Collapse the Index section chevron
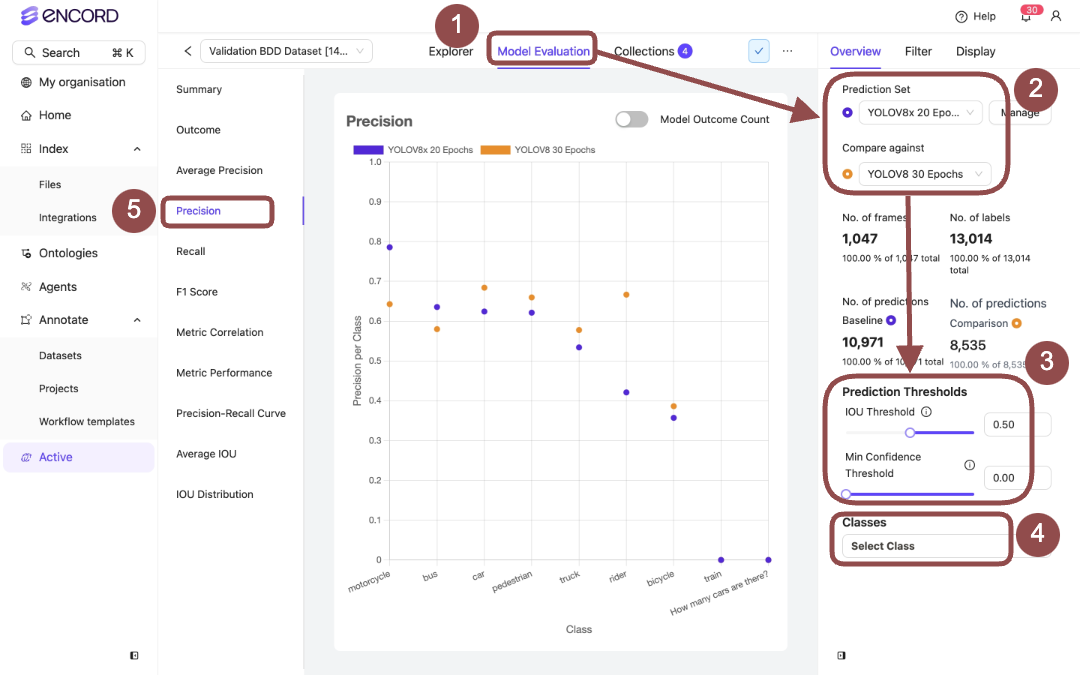The width and height of the screenshot is (1080, 675). 137,149
